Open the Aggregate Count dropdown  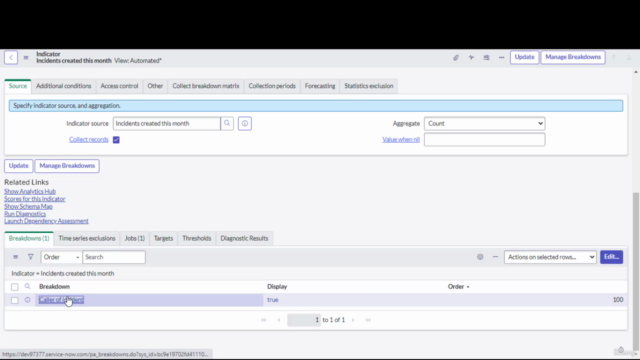coord(484,123)
